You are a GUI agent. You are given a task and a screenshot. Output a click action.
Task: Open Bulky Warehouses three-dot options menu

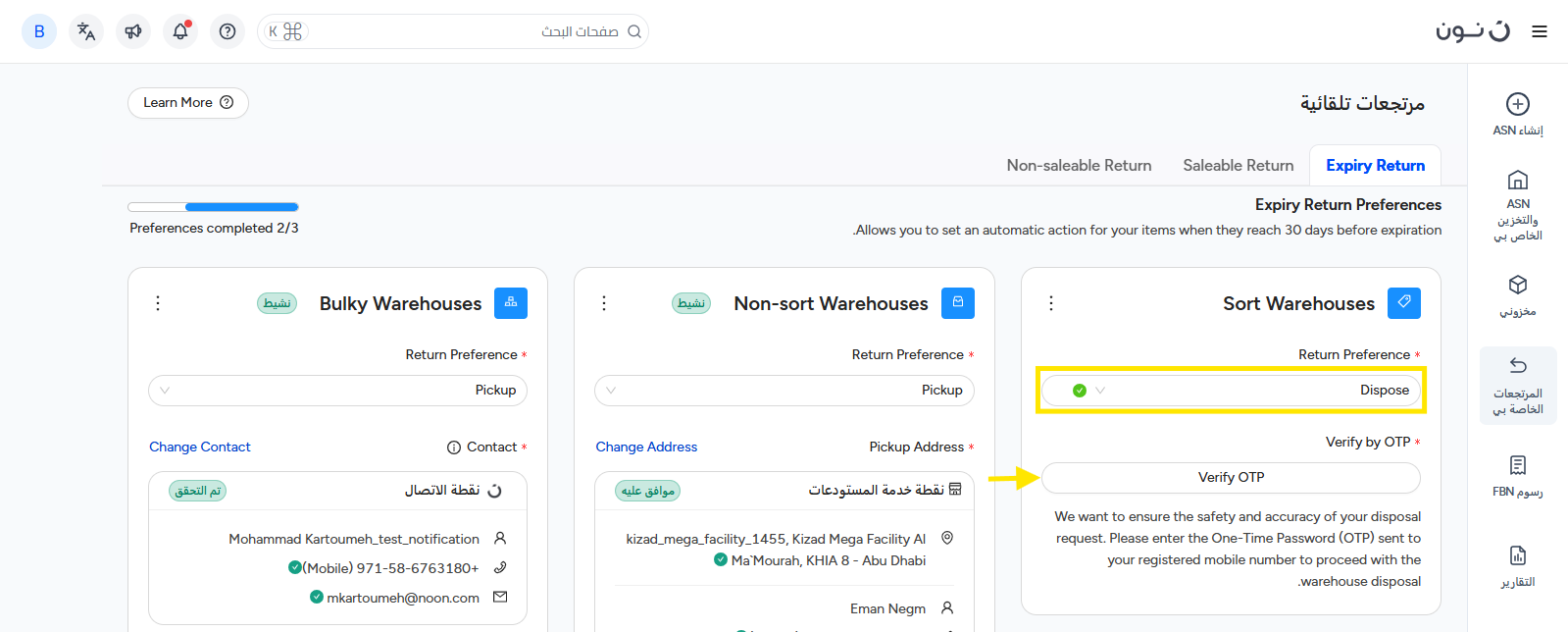pyautogui.click(x=158, y=303)
